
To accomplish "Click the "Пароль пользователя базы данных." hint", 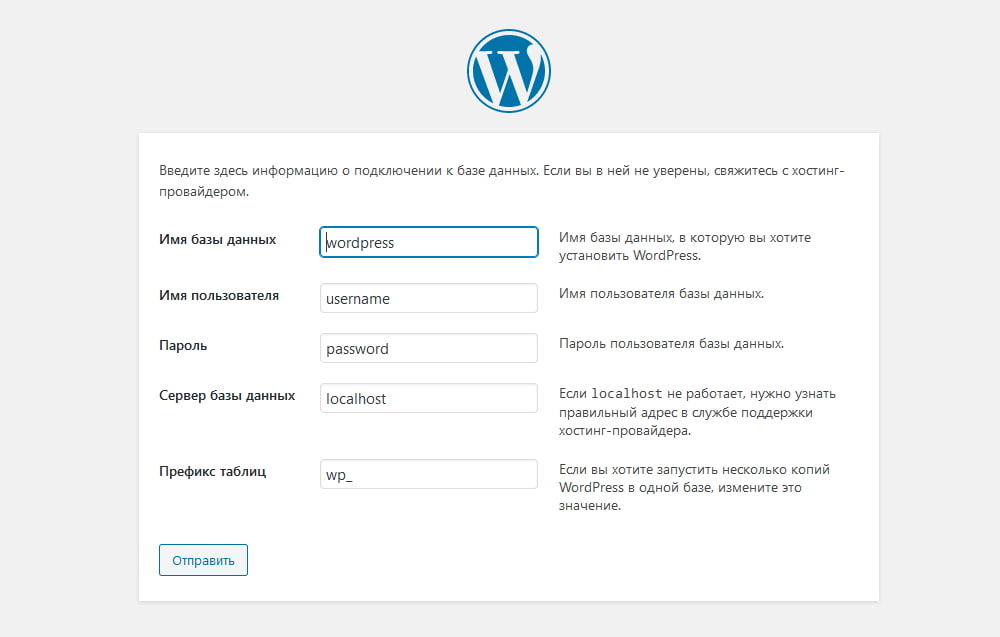I will [671, 343].
